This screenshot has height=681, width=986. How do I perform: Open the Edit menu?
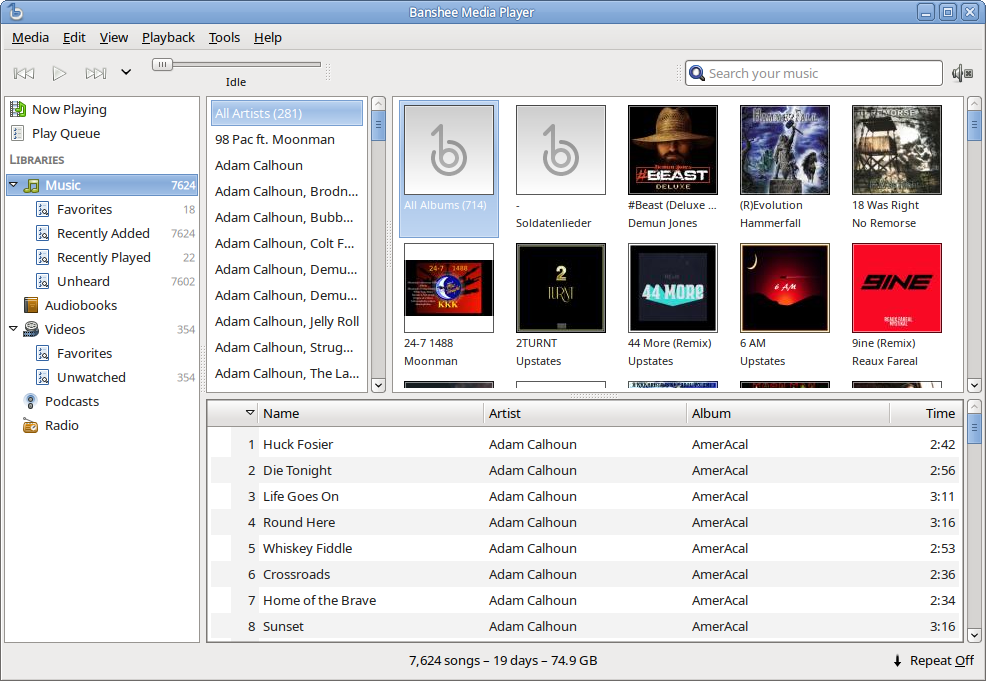tap(74, 38)
